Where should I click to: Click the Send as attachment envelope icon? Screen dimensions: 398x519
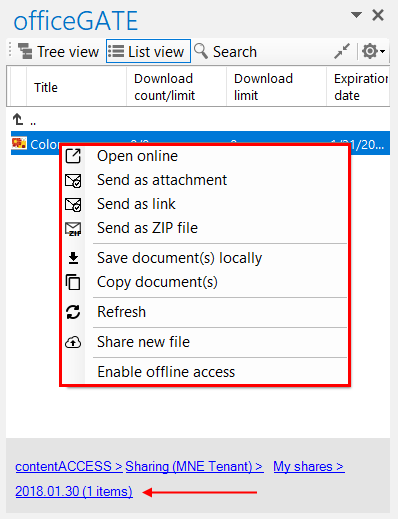pyautogui.click(x=73, y=180)
